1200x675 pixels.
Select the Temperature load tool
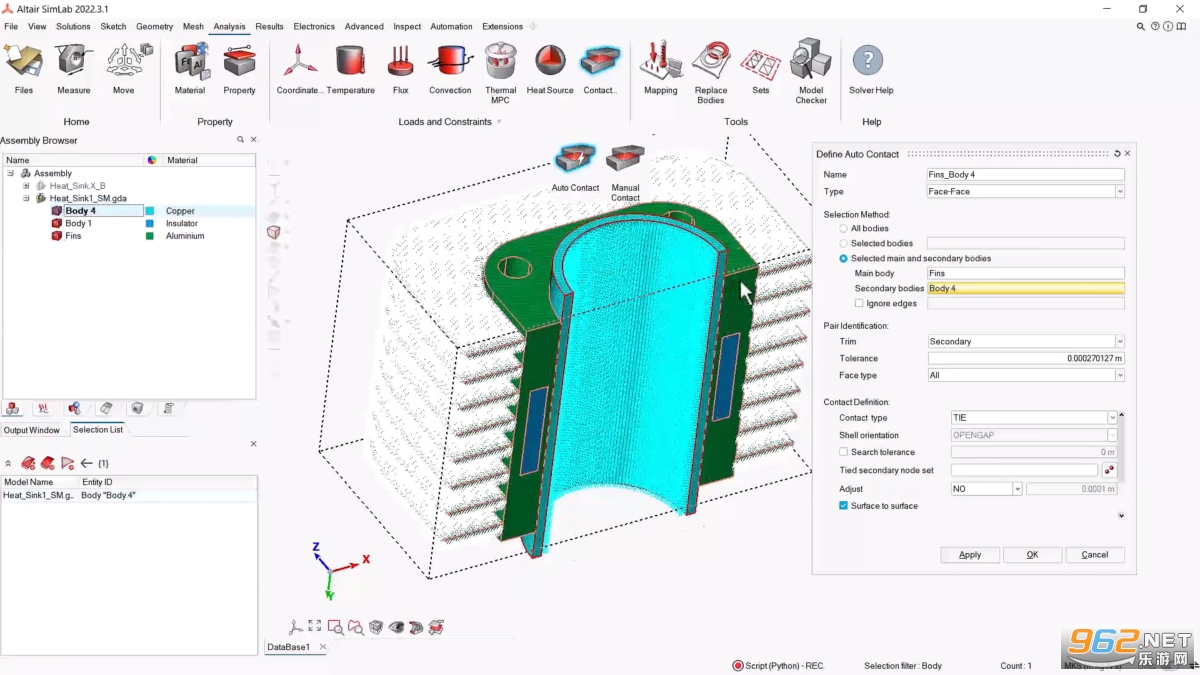tap(350, 68)
